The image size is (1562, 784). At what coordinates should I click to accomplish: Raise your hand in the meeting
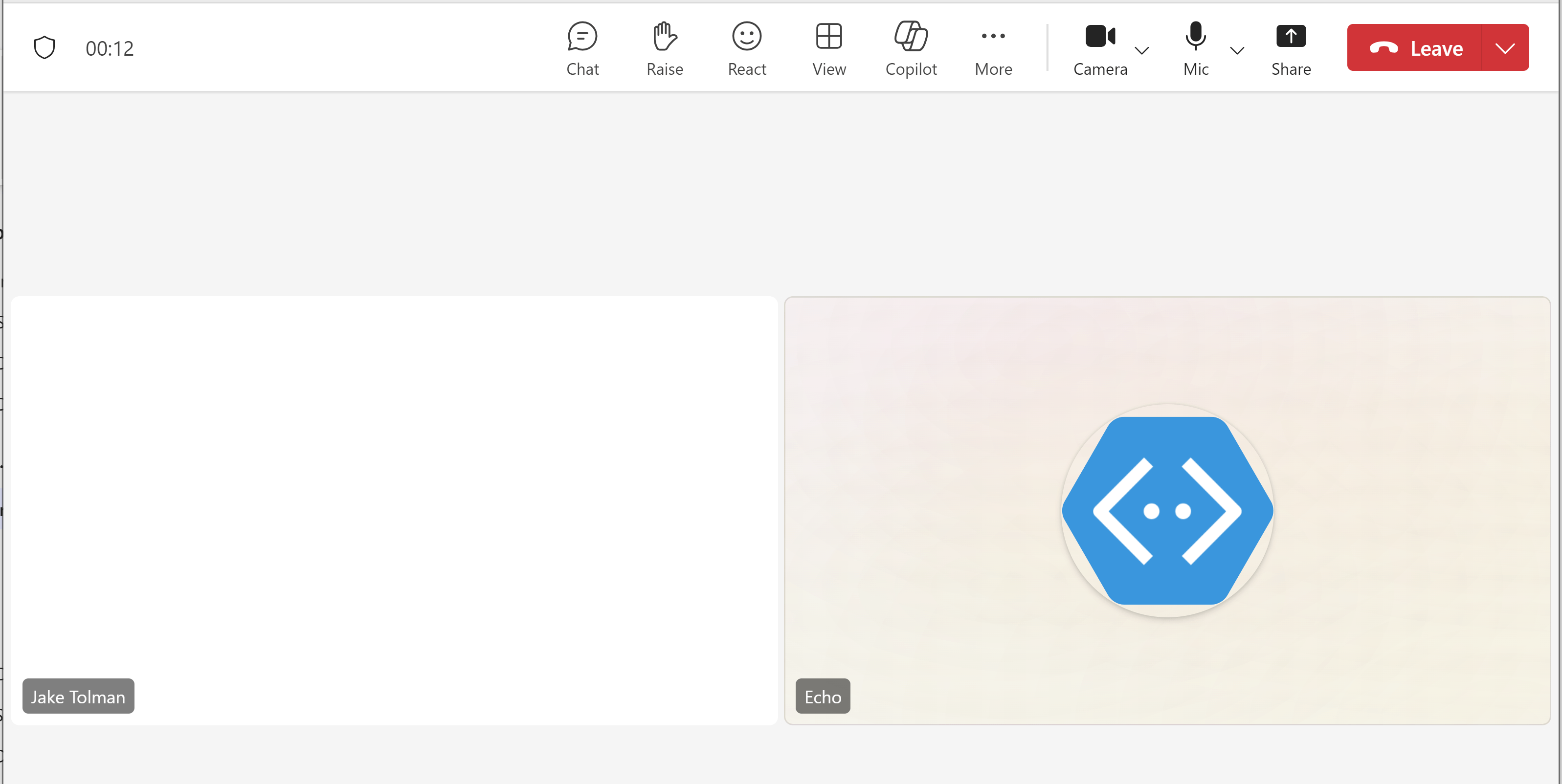pyautogui.click(x=665, y=48)
